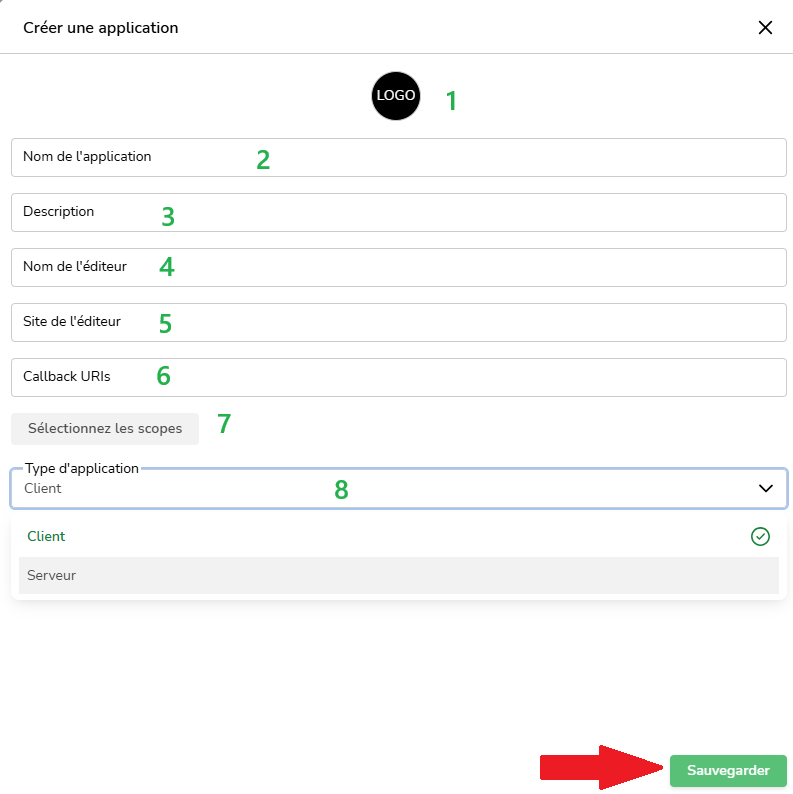Click green number 7 beside the scopes button
Viewport: 793px width, 794px height.
[x=224, y=424]
